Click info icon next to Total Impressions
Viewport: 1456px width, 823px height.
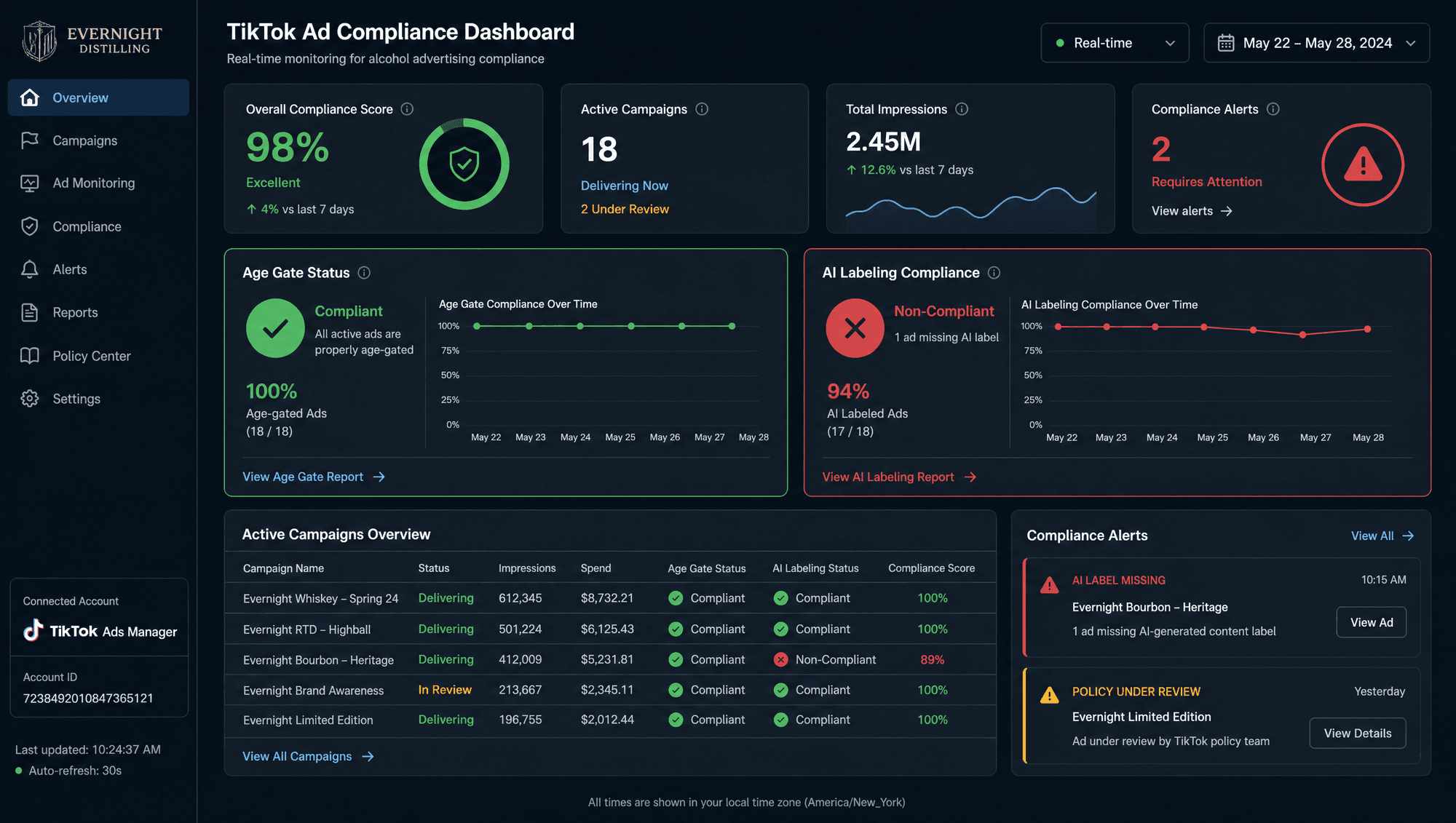(x=962, y=109)
